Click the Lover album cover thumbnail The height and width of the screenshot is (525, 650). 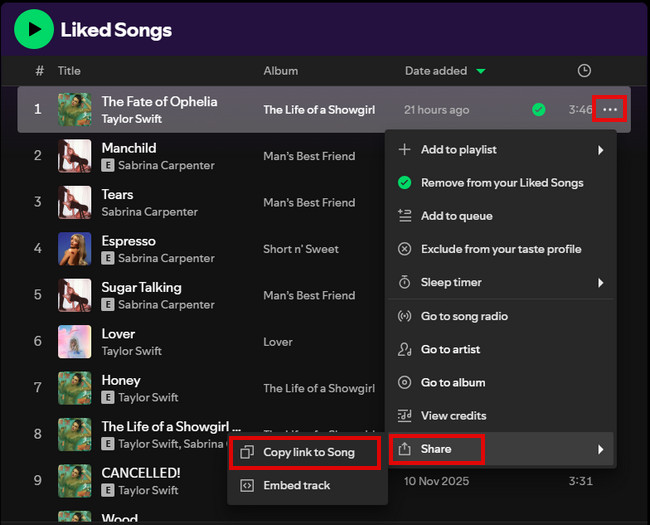pos(75,342)
